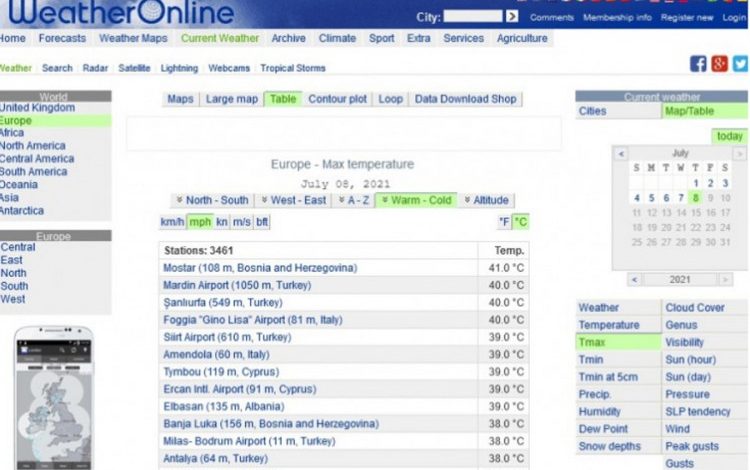The image size is (750, 470).
Task: Select km/h wind speed unit
Action: [172, 222]
